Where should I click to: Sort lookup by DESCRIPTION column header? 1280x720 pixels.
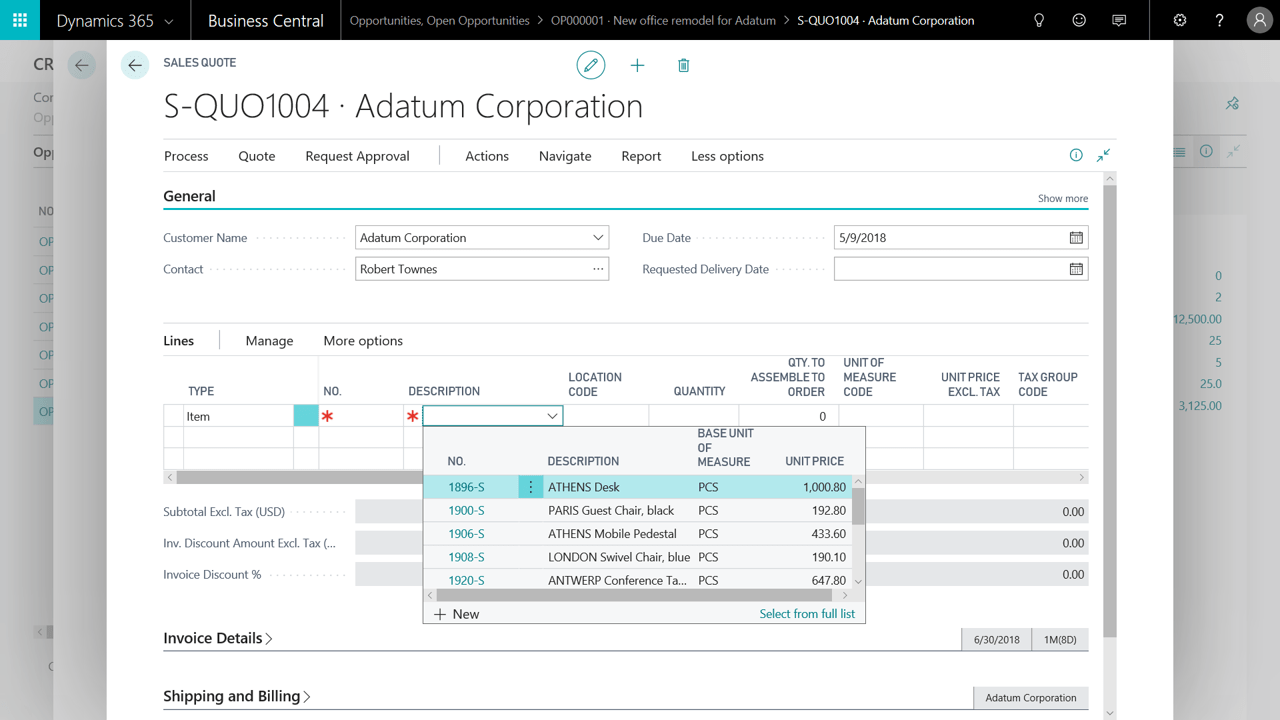[x=583, y=461]
